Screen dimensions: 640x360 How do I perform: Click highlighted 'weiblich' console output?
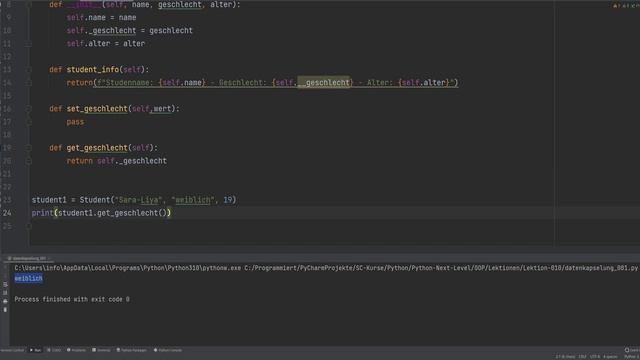pos(28,278)
